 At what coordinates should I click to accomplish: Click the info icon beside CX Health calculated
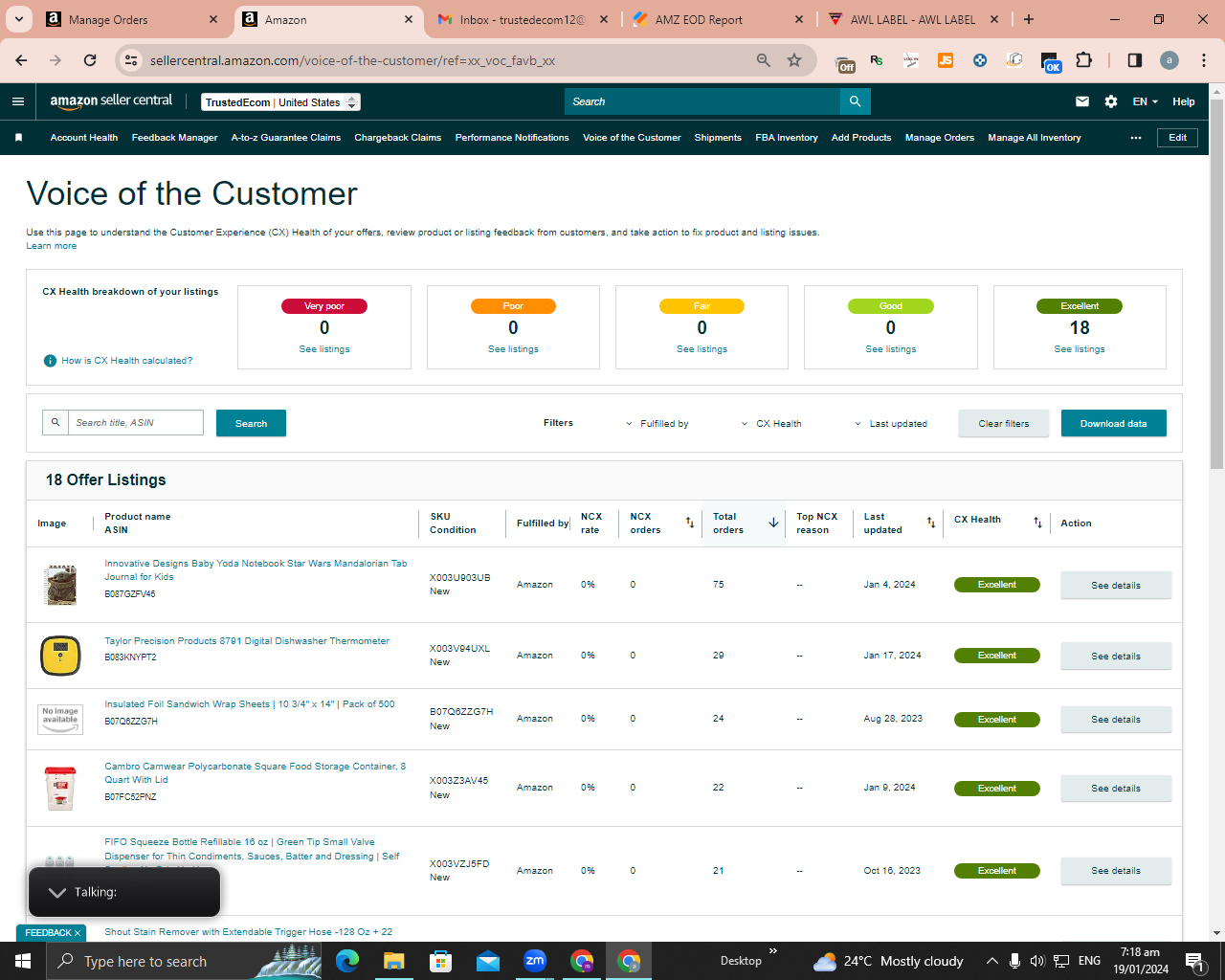[x=50, y=361]
